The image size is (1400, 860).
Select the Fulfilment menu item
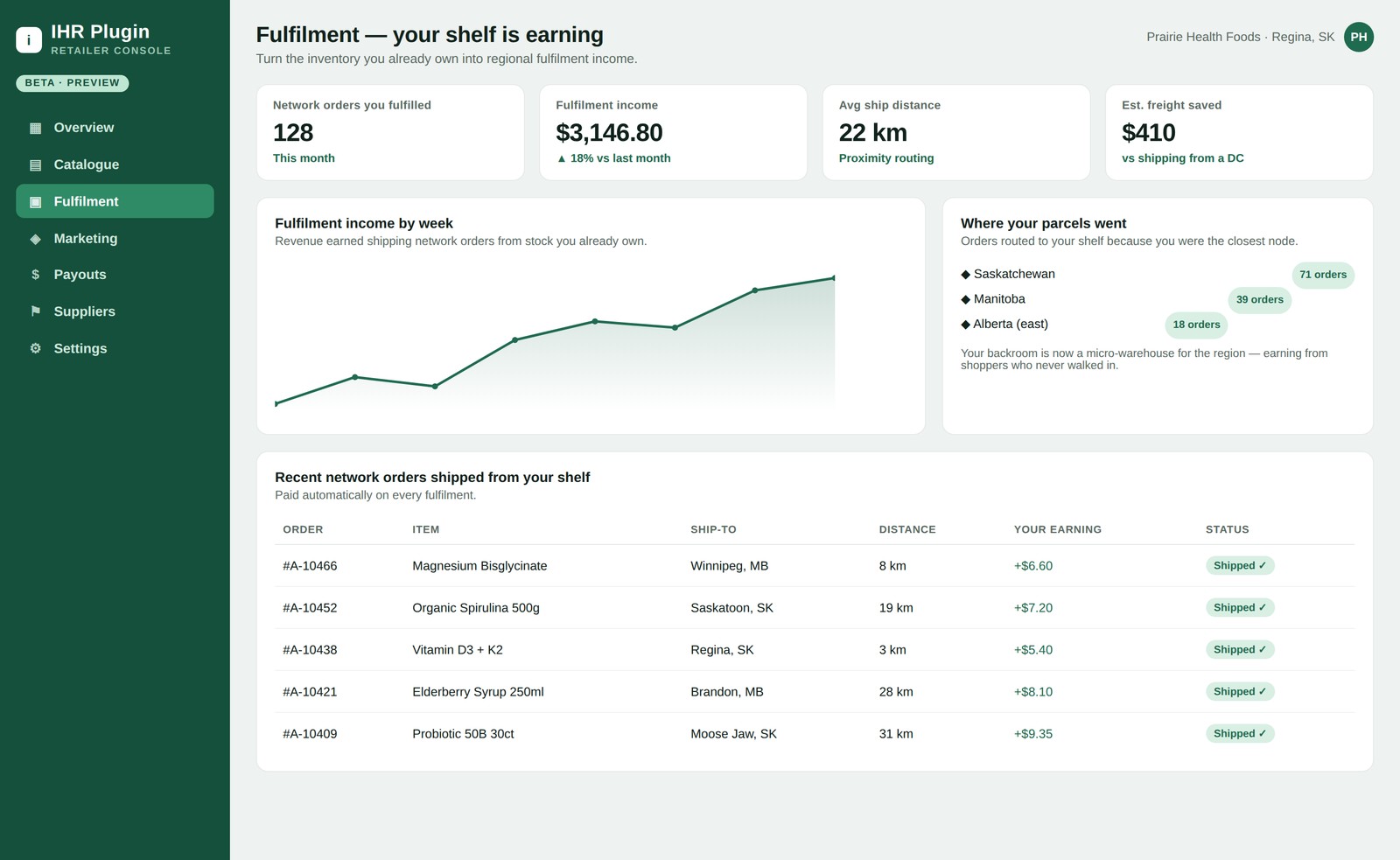(115, 201)
